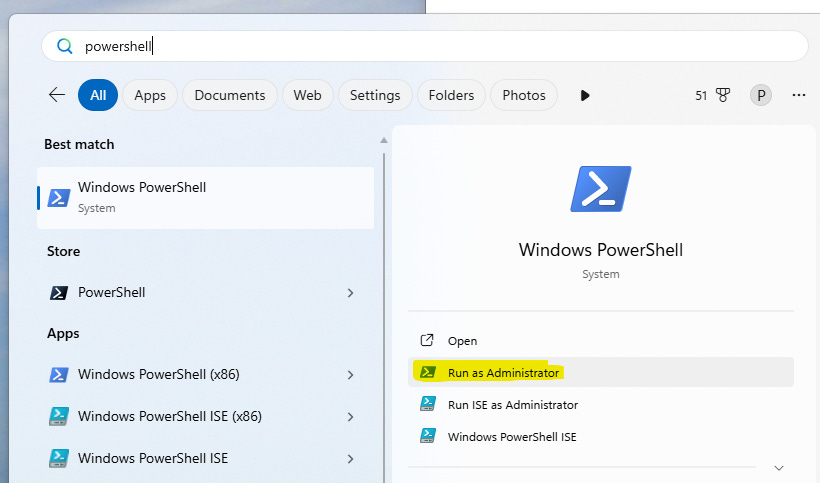Choose Run ISE as Administrator
The image size is (820, 483).
(x=600, y=405)
